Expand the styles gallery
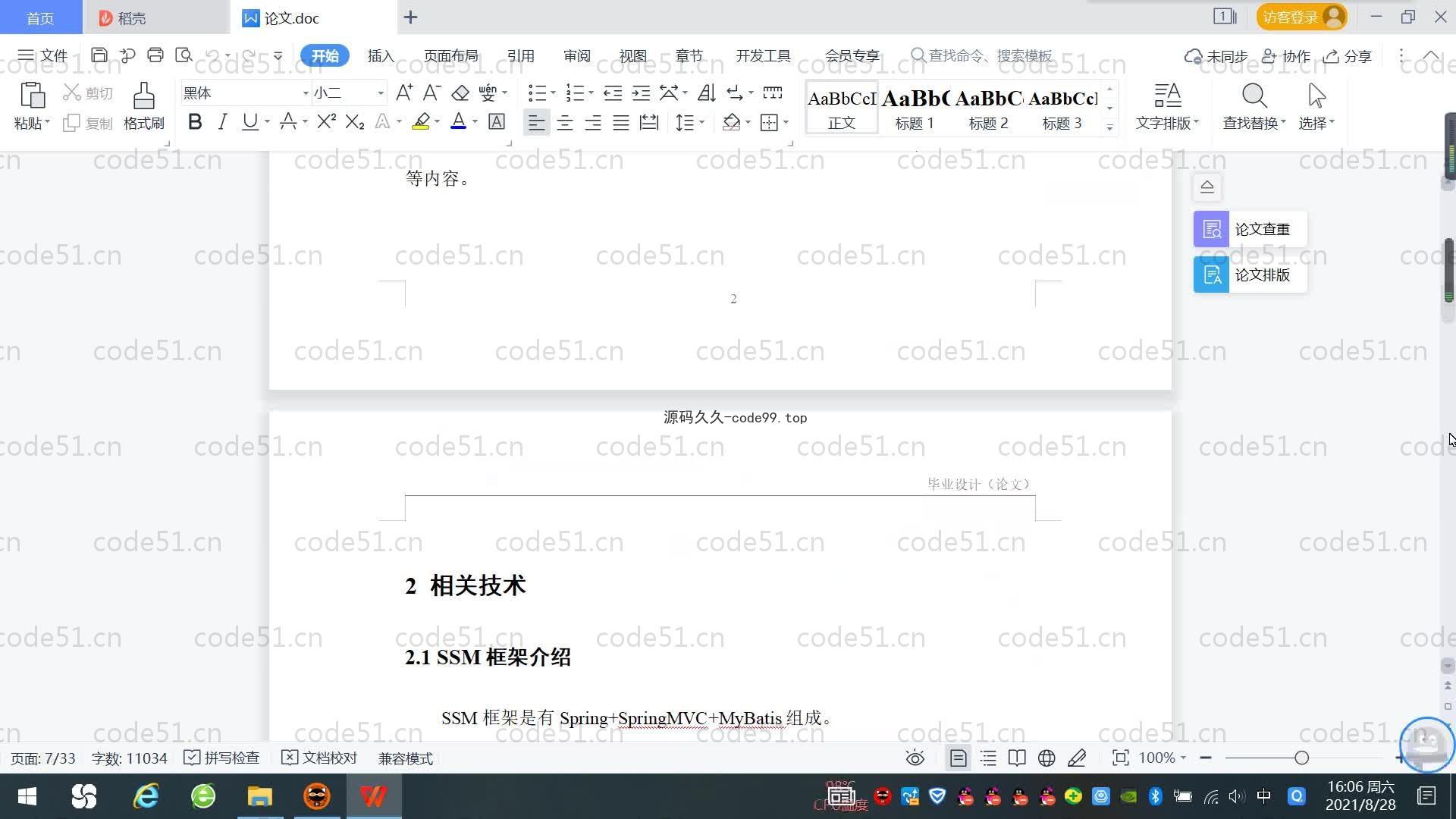The image size is (1456, 819). tap(1109, 127)
